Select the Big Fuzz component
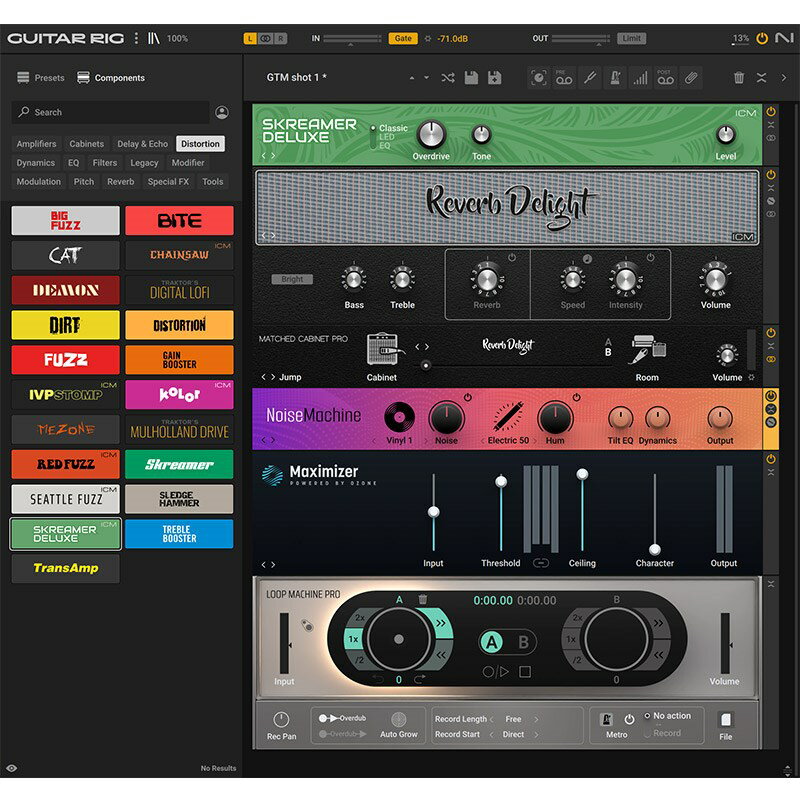Viewport: 800px width, 800px height. point(65,221)
